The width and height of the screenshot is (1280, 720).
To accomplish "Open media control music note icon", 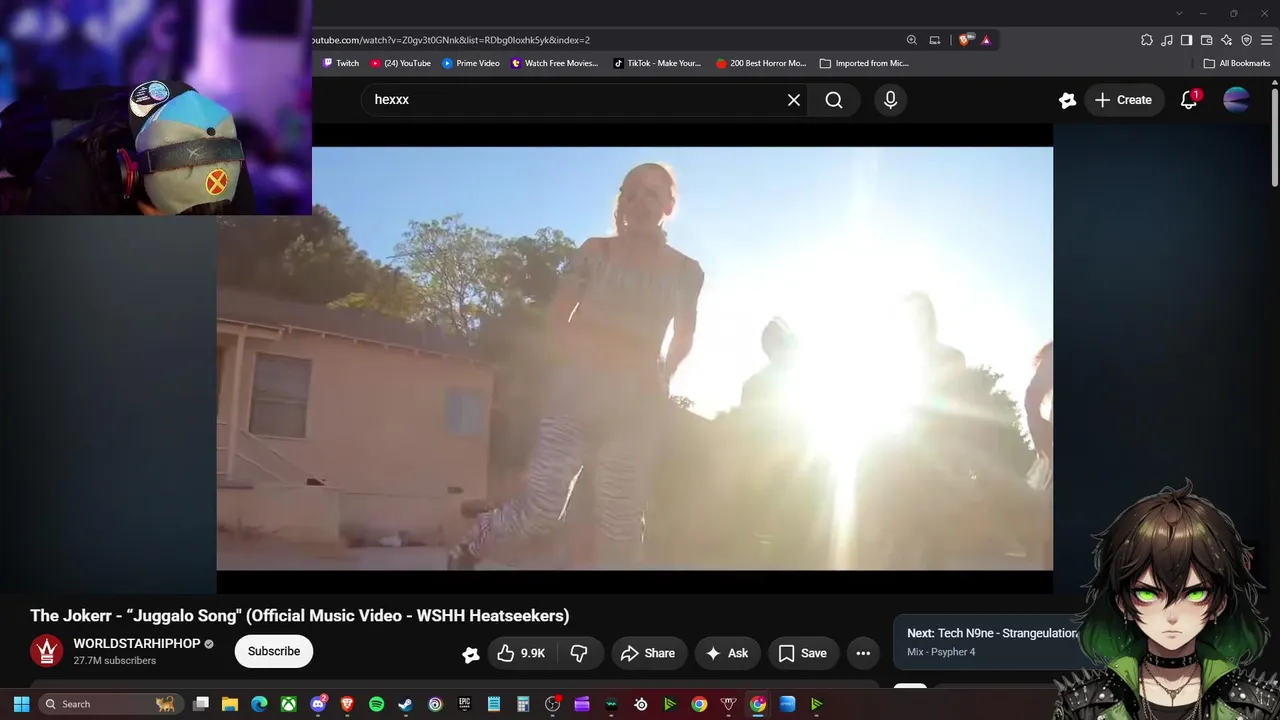I will pos(1167,40).
